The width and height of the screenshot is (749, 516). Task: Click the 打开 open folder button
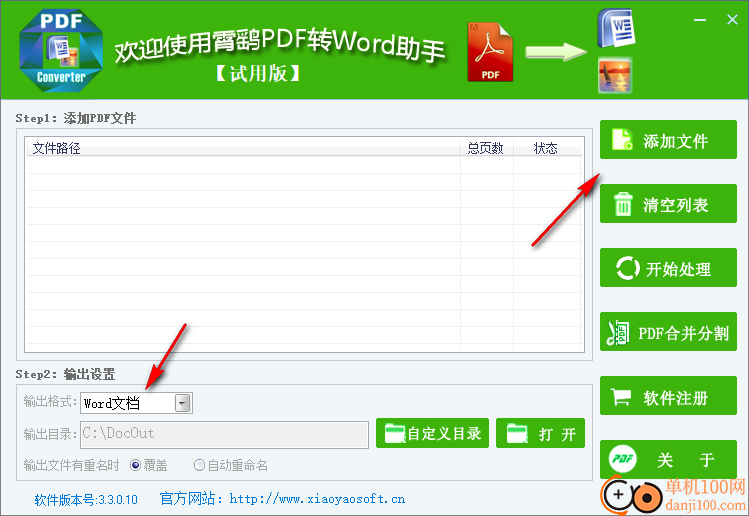click(540, 433)
